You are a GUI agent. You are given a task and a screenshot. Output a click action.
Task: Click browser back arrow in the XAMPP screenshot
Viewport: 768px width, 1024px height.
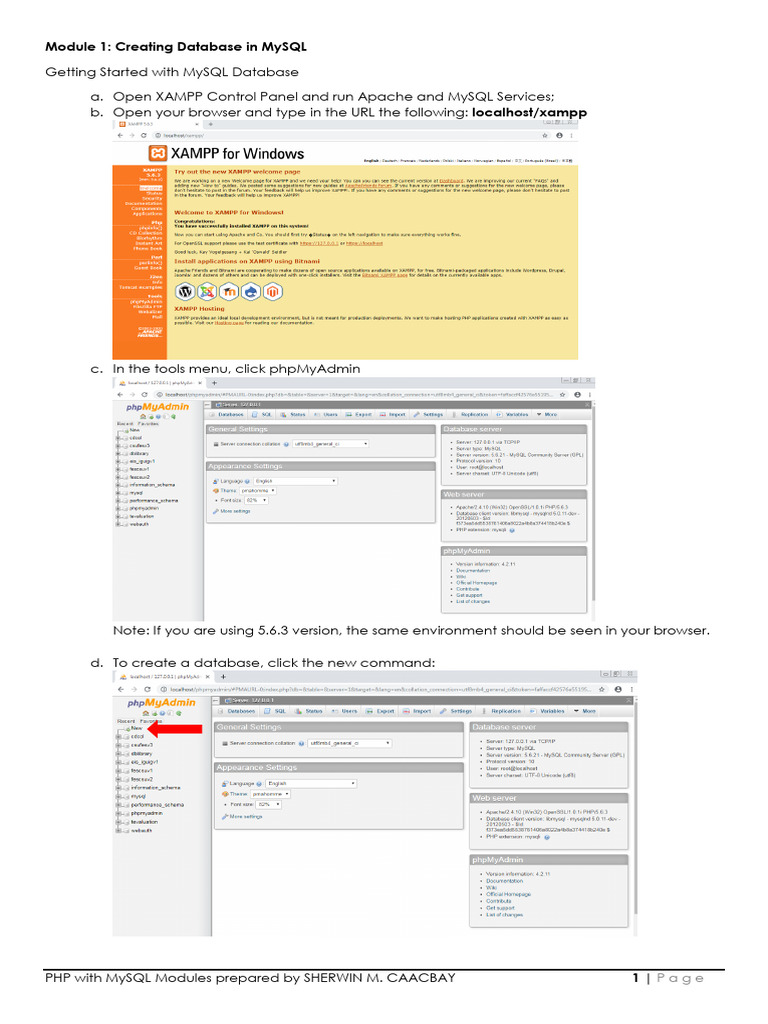[120, 136]
